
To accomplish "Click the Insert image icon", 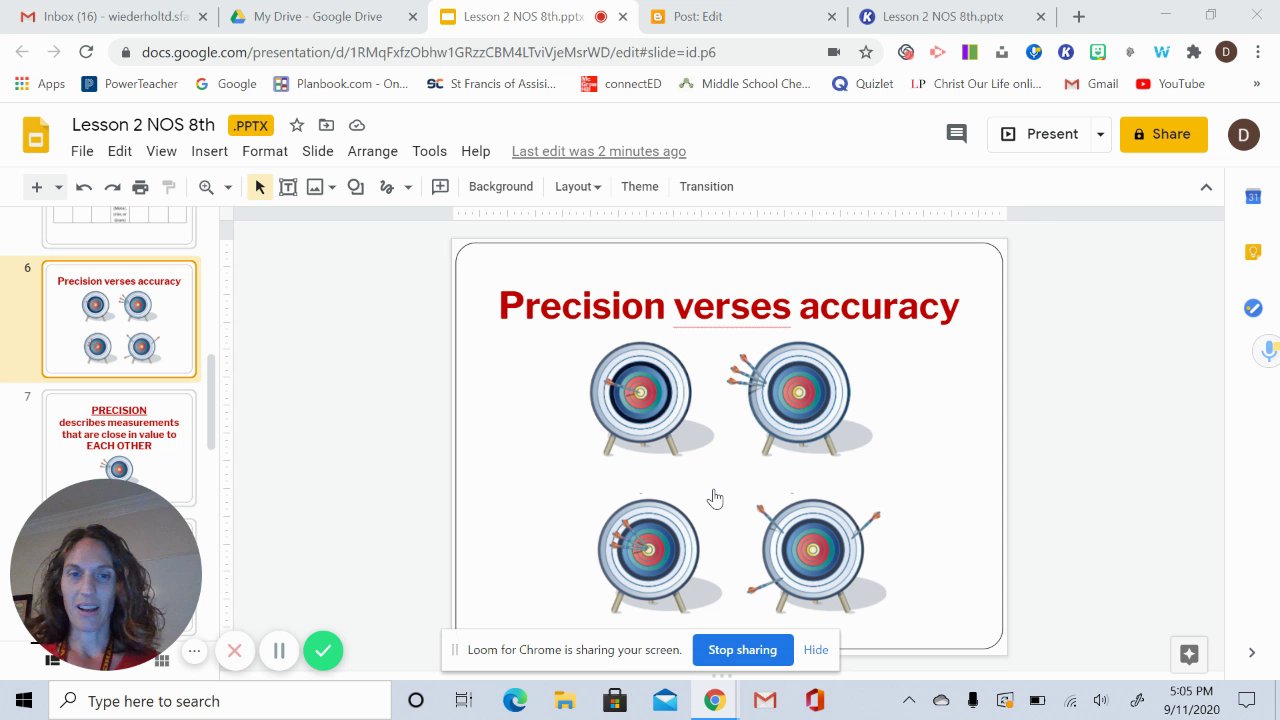I will point(315,187).
